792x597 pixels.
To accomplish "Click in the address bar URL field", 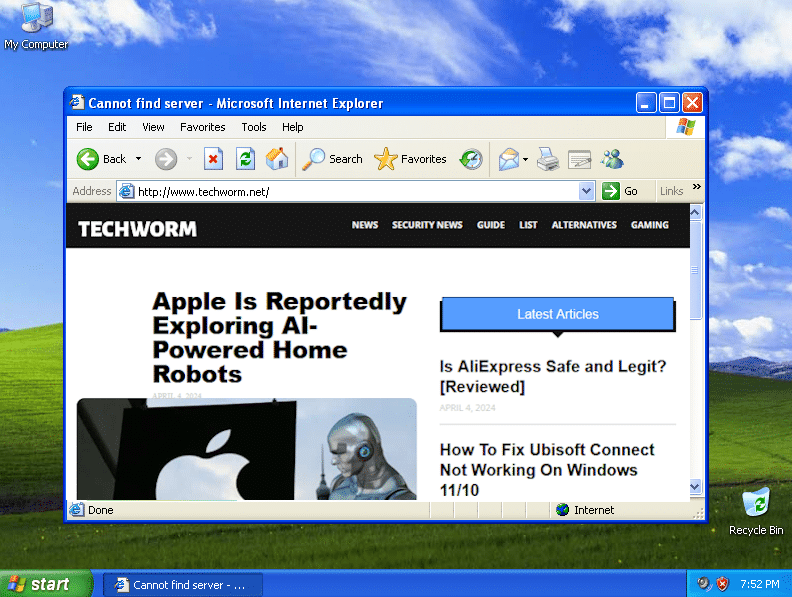I will point(357,191).
